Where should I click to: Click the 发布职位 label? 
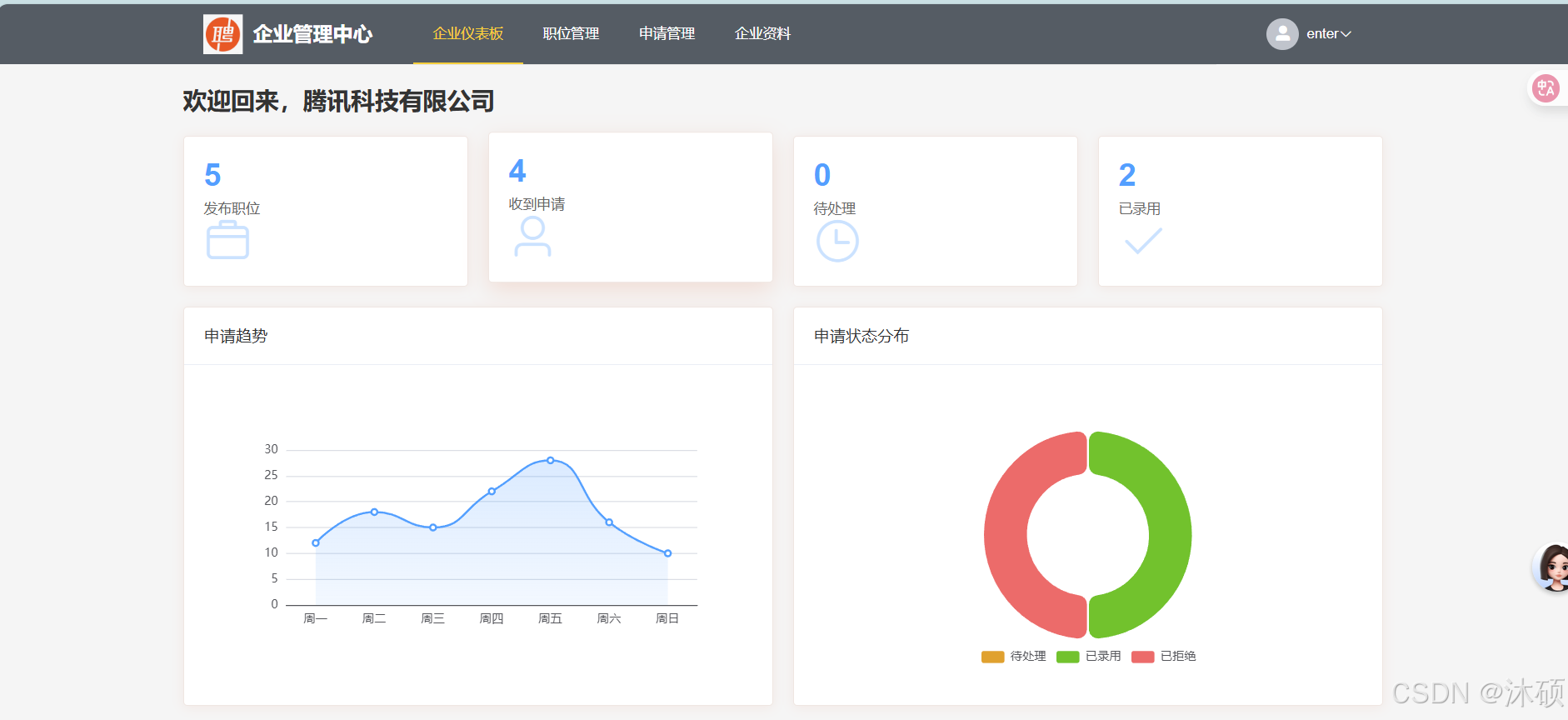(x=232, y=208)
